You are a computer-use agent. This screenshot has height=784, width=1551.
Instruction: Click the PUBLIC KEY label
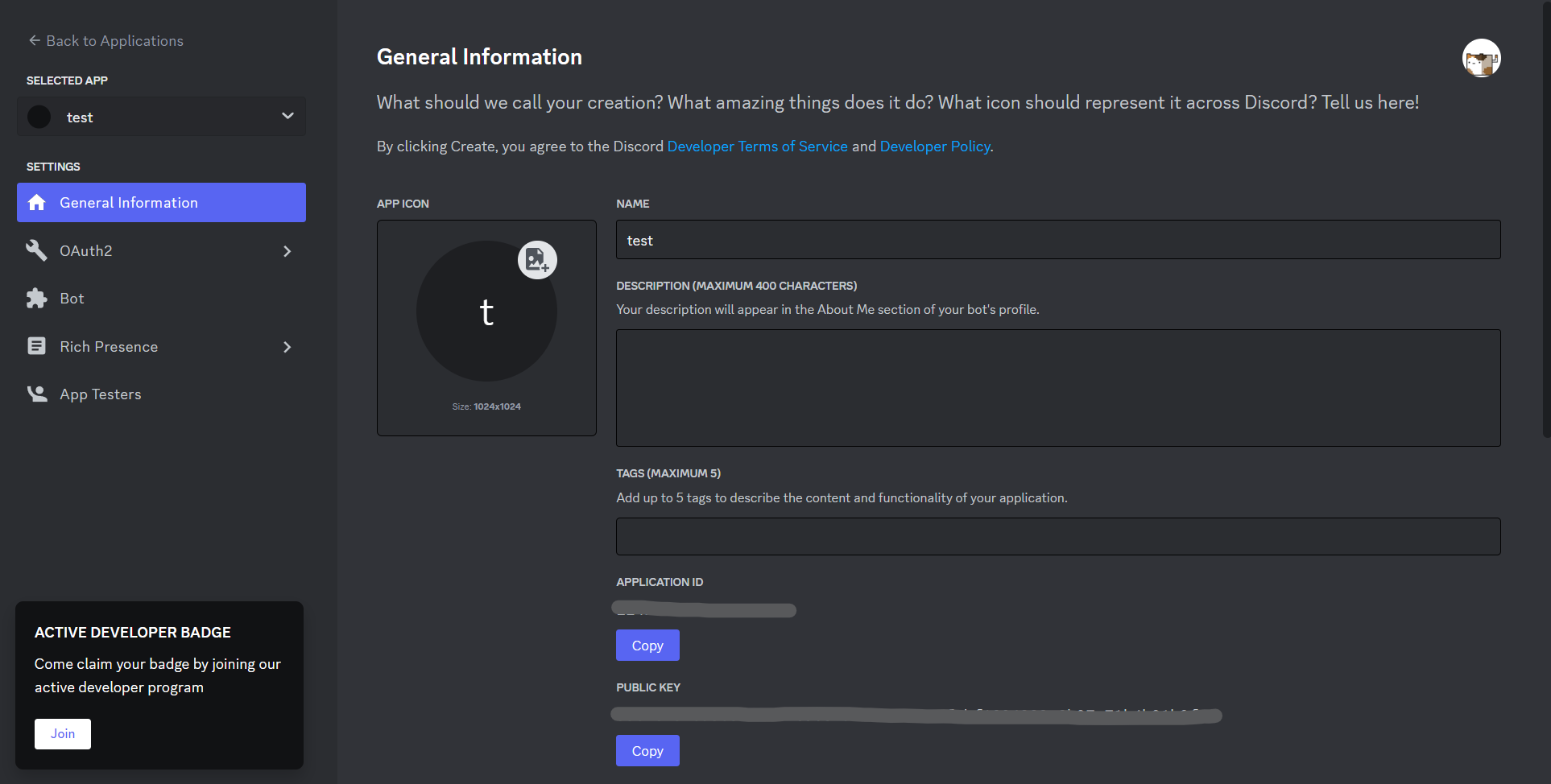(648, 687)
